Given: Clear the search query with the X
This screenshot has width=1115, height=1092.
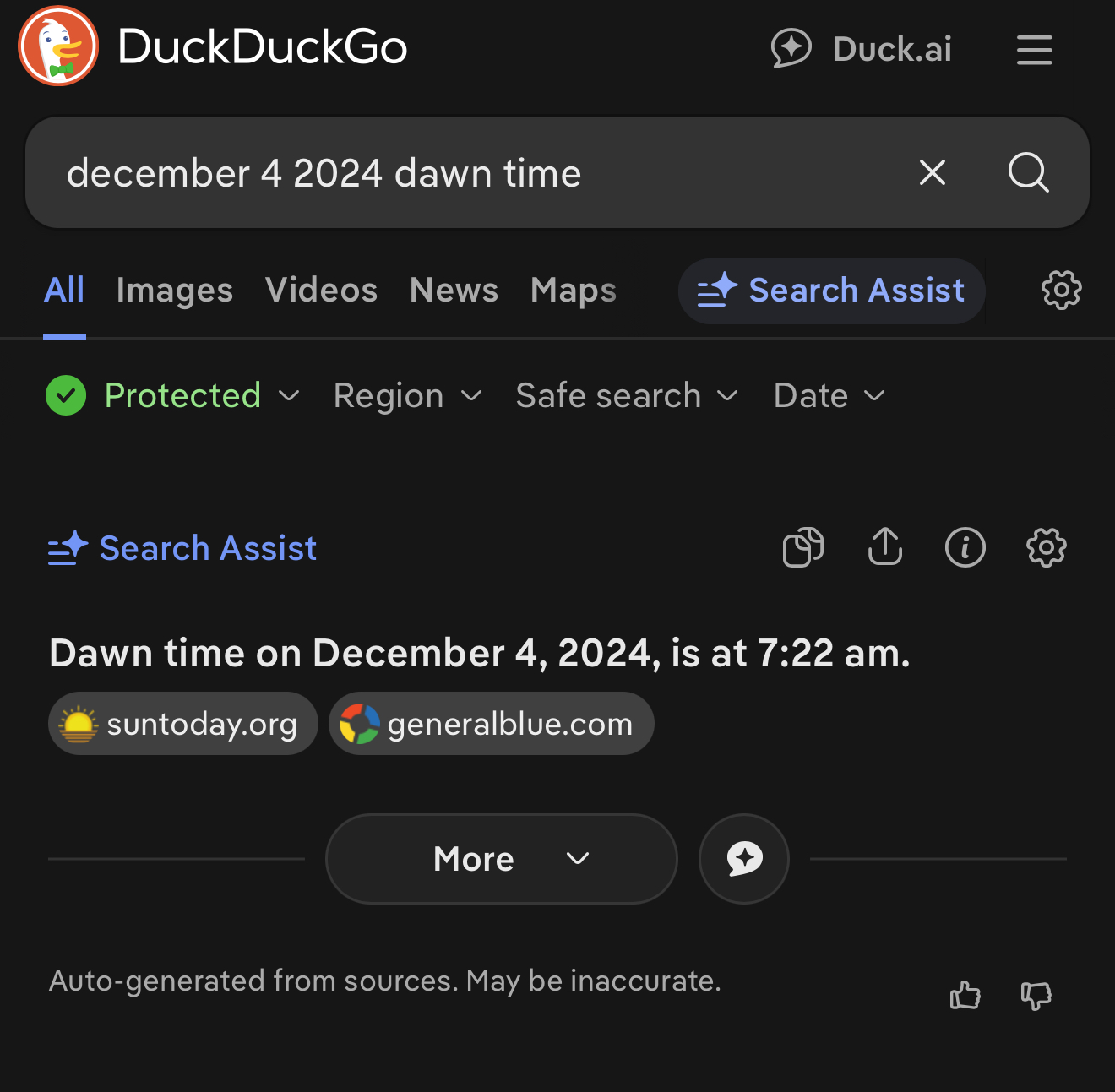Looking at the screenshot, I should coord(932,173).
